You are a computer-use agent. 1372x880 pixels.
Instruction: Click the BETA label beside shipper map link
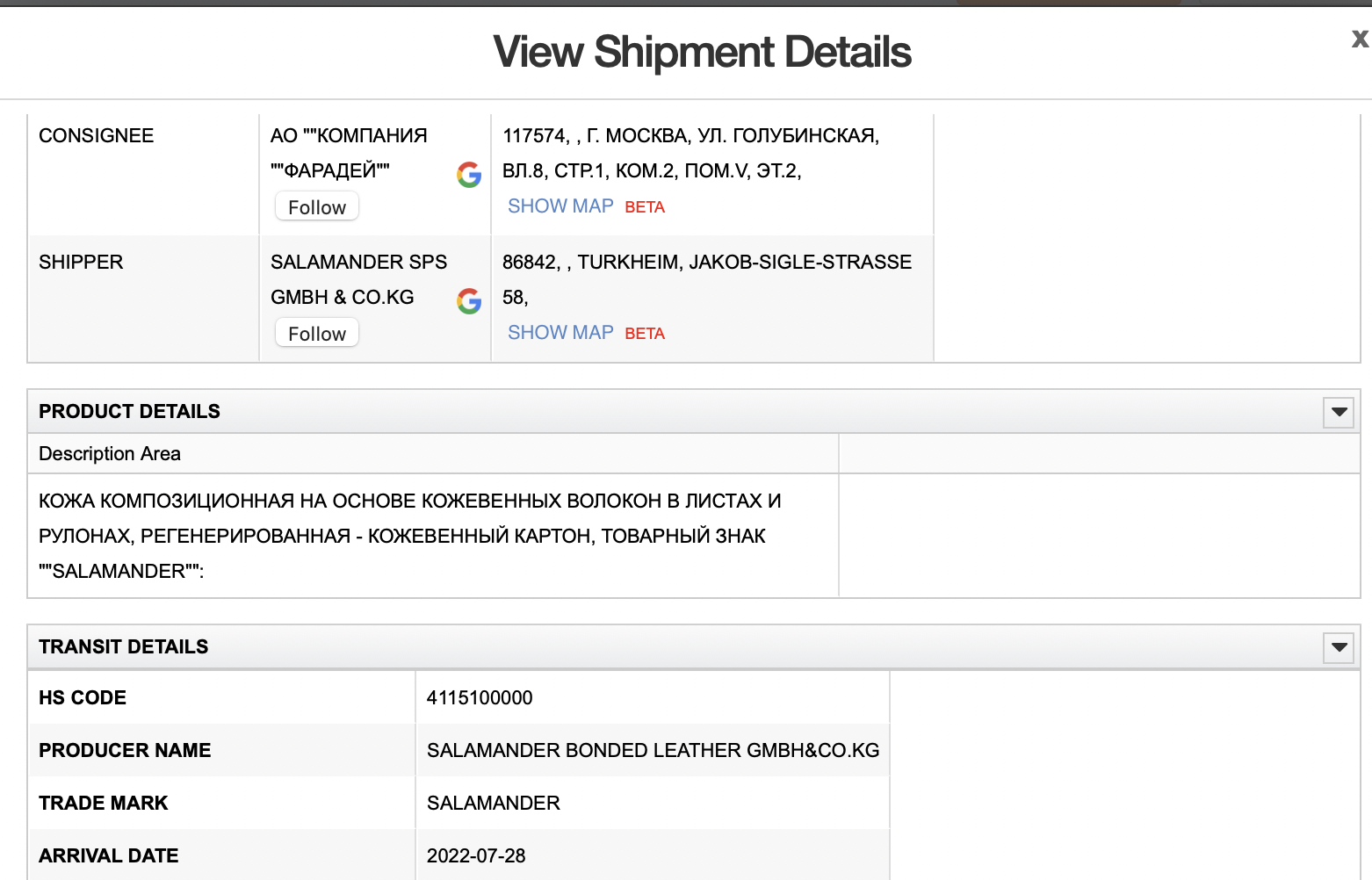(645, 334)
